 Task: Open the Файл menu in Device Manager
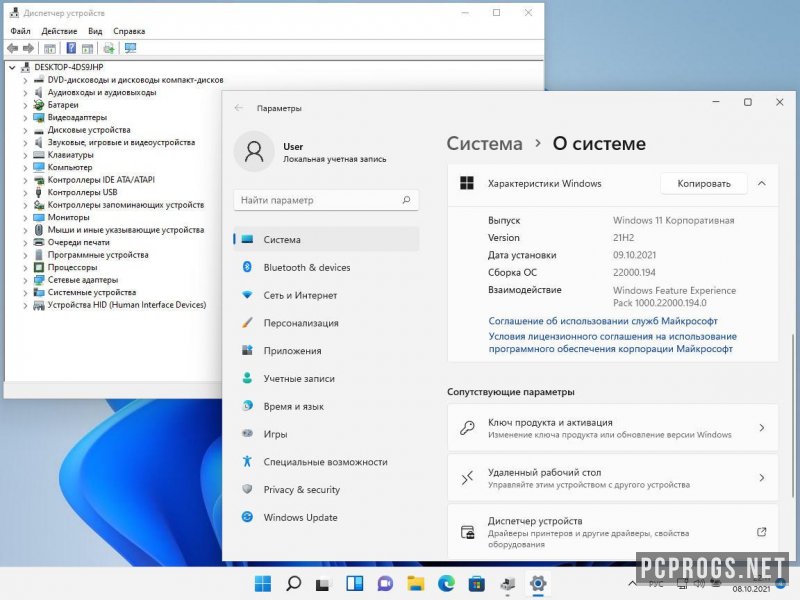[20, 31]
